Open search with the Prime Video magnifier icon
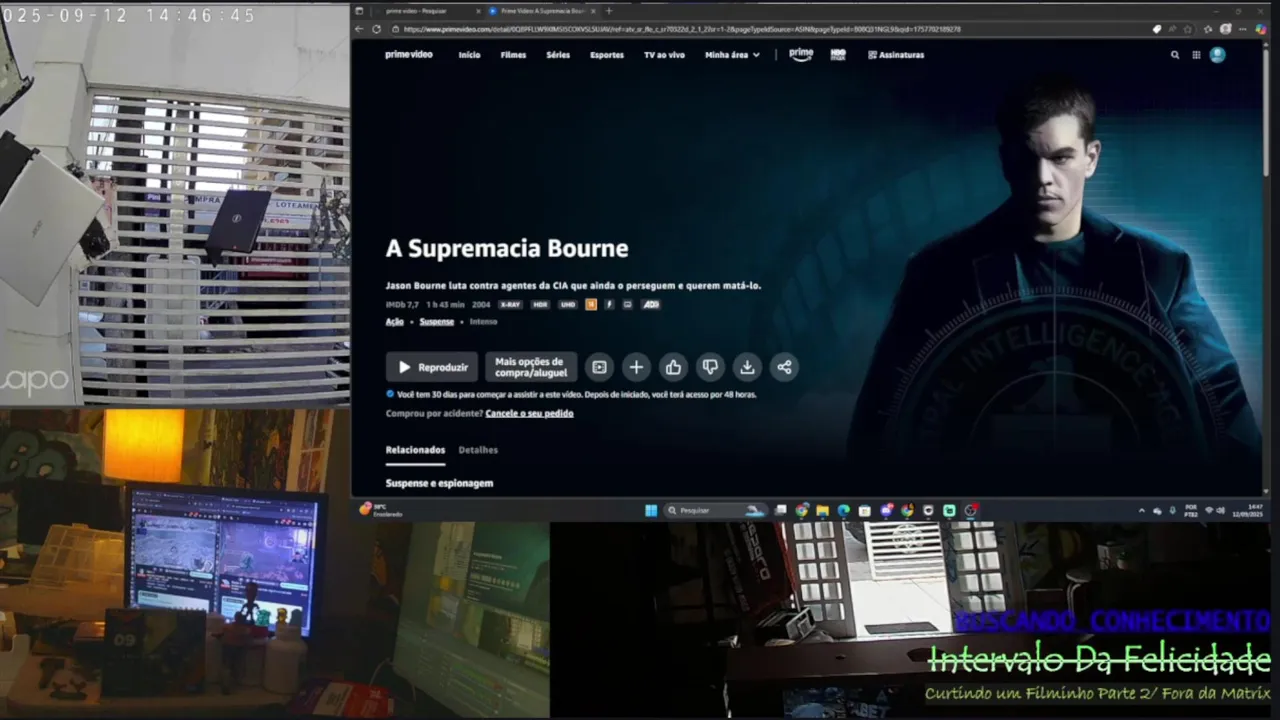 (1175, 55)
